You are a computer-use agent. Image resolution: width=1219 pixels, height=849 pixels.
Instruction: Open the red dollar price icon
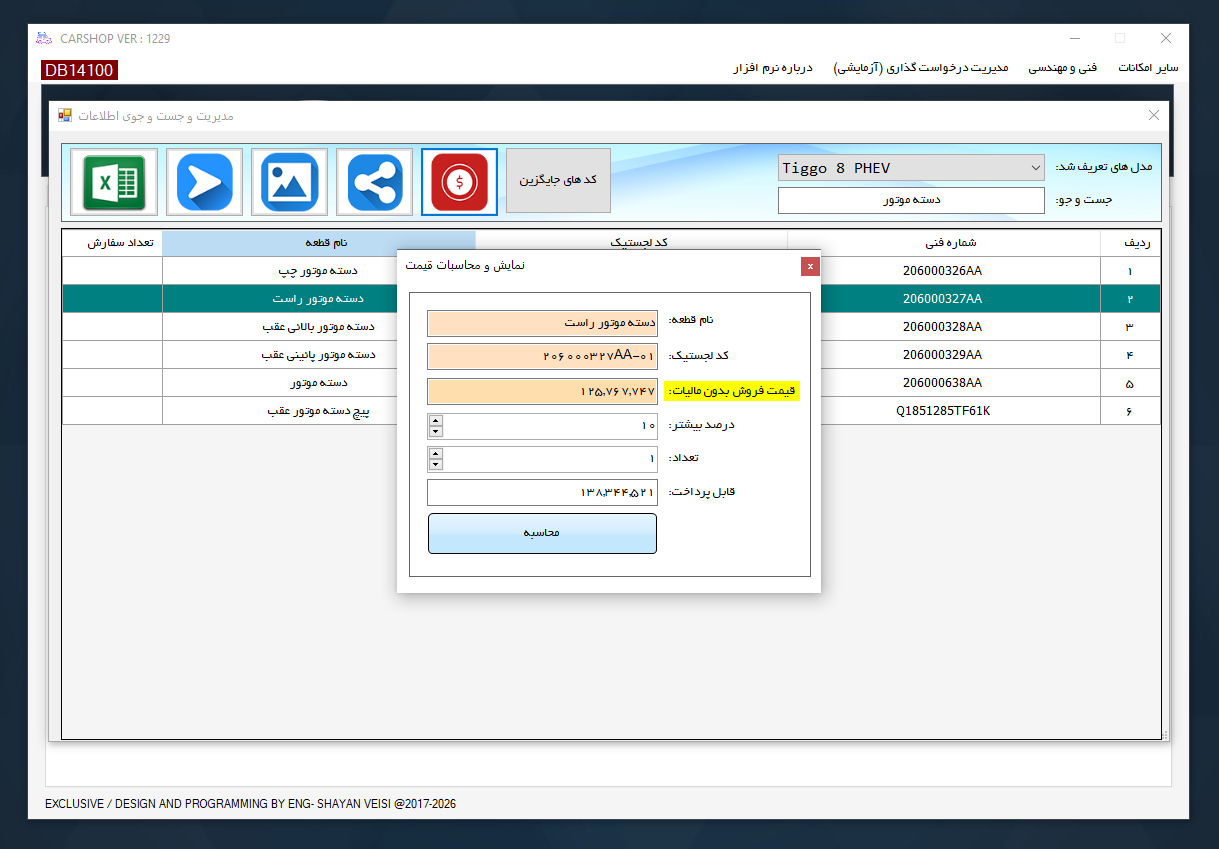[x=460, y=181]
